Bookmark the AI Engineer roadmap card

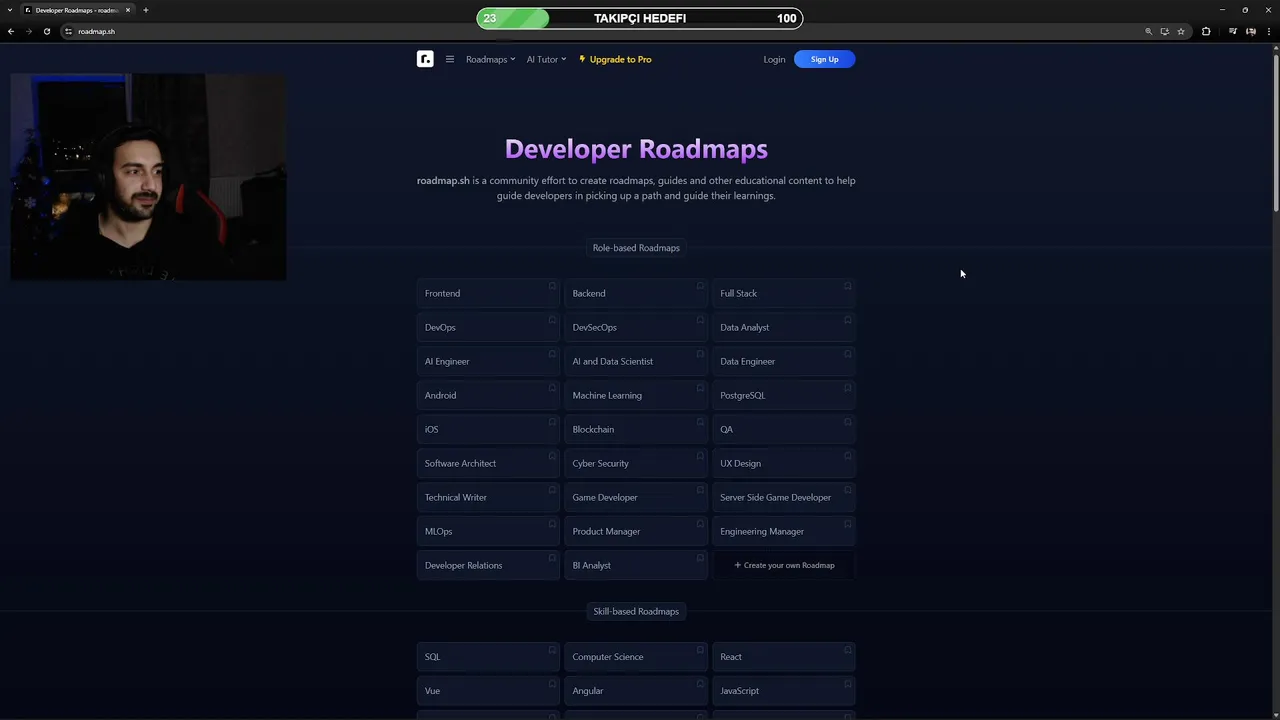click(552, 354)
